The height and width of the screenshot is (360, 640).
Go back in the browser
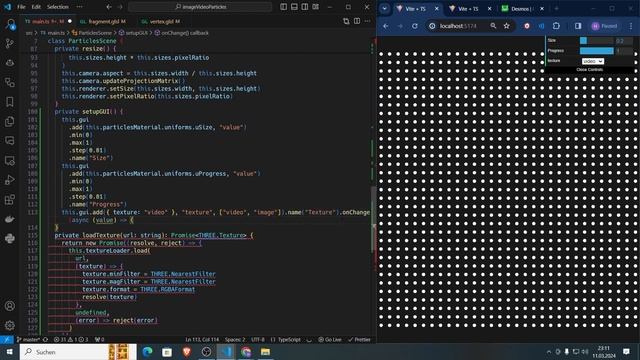pos(386,26)
